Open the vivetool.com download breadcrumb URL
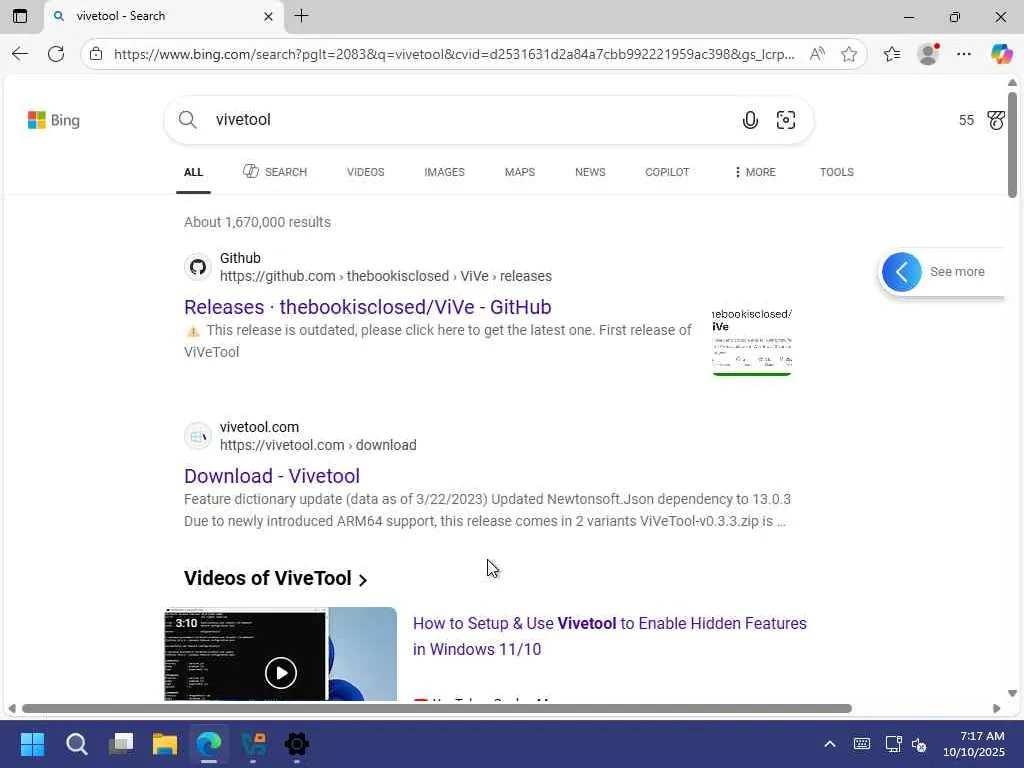This screenshot has height=768, width=1024. pos(318,445)
